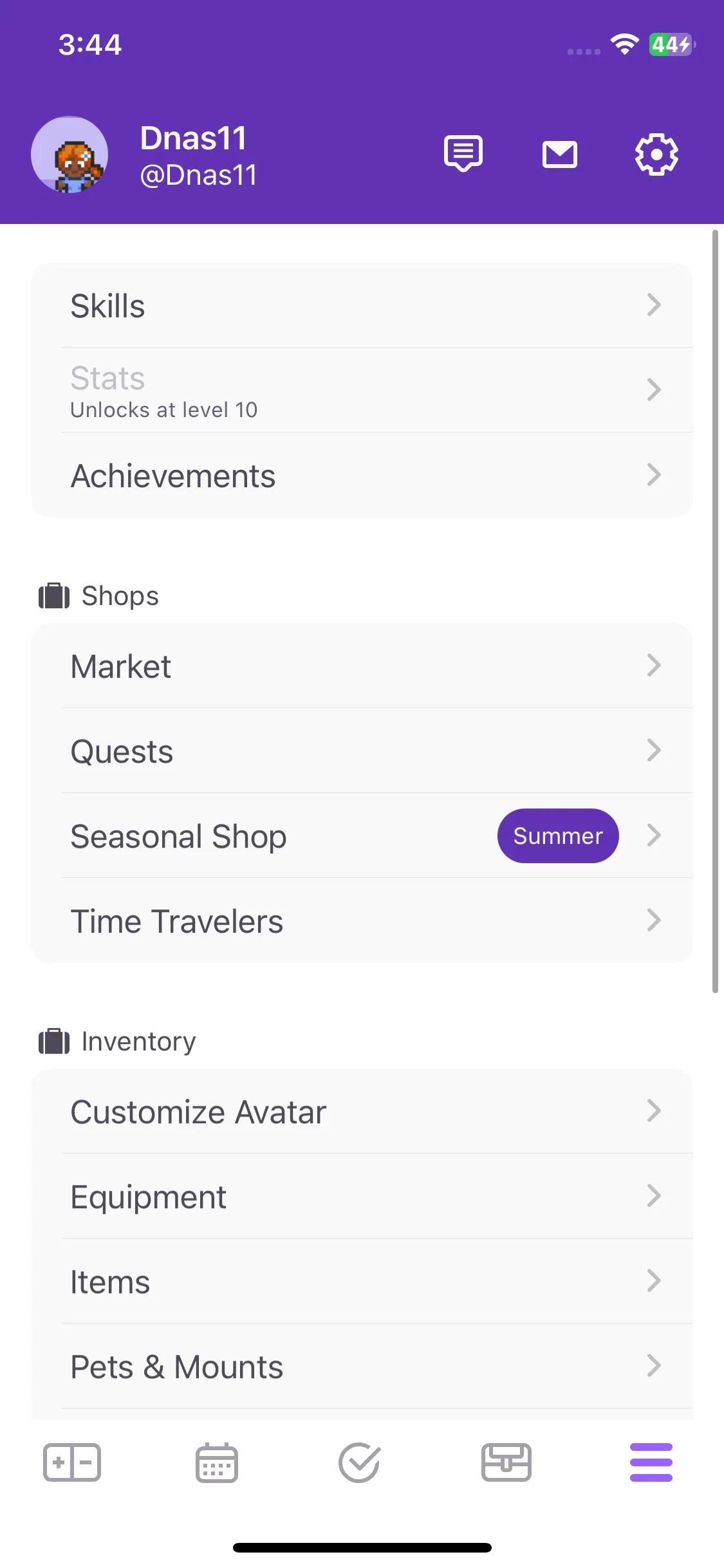Switch to Rewards treasure chest tab icon
The width and height of the screenshot is (724, 1568).
[506, 1462]
